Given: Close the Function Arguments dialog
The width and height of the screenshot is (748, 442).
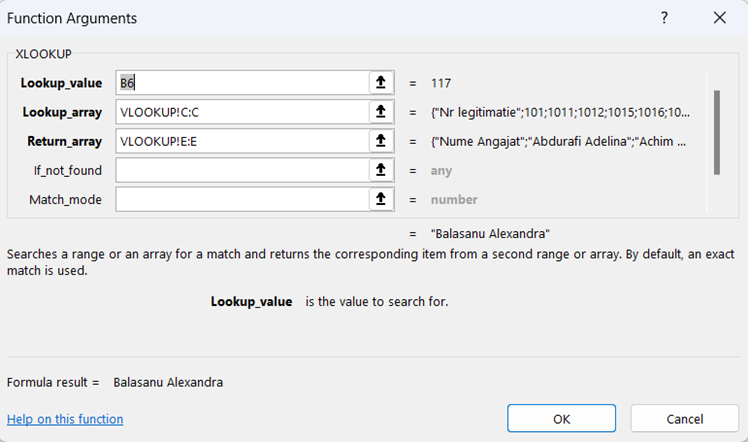Looking at the screenshot, I should click(719, 18).
